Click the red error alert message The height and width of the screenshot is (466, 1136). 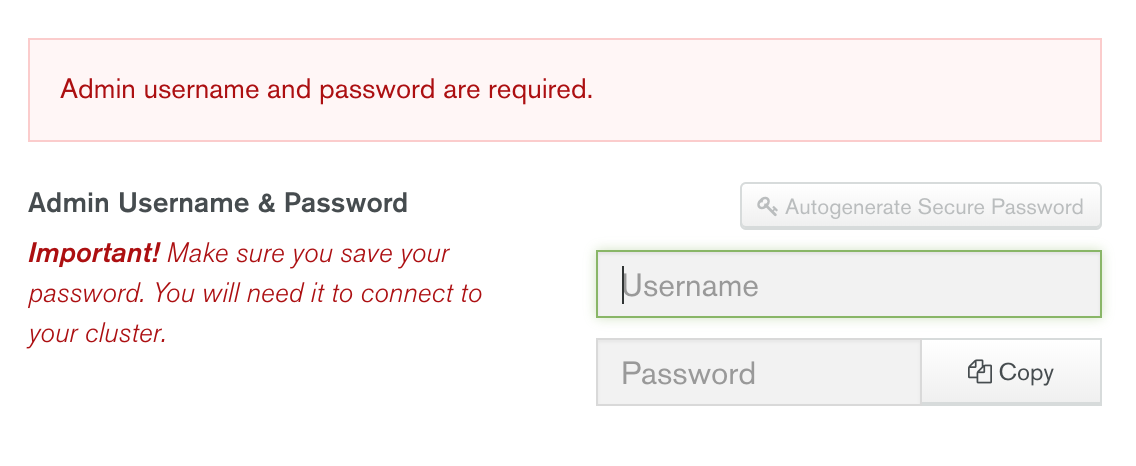(x=326, y=90)
